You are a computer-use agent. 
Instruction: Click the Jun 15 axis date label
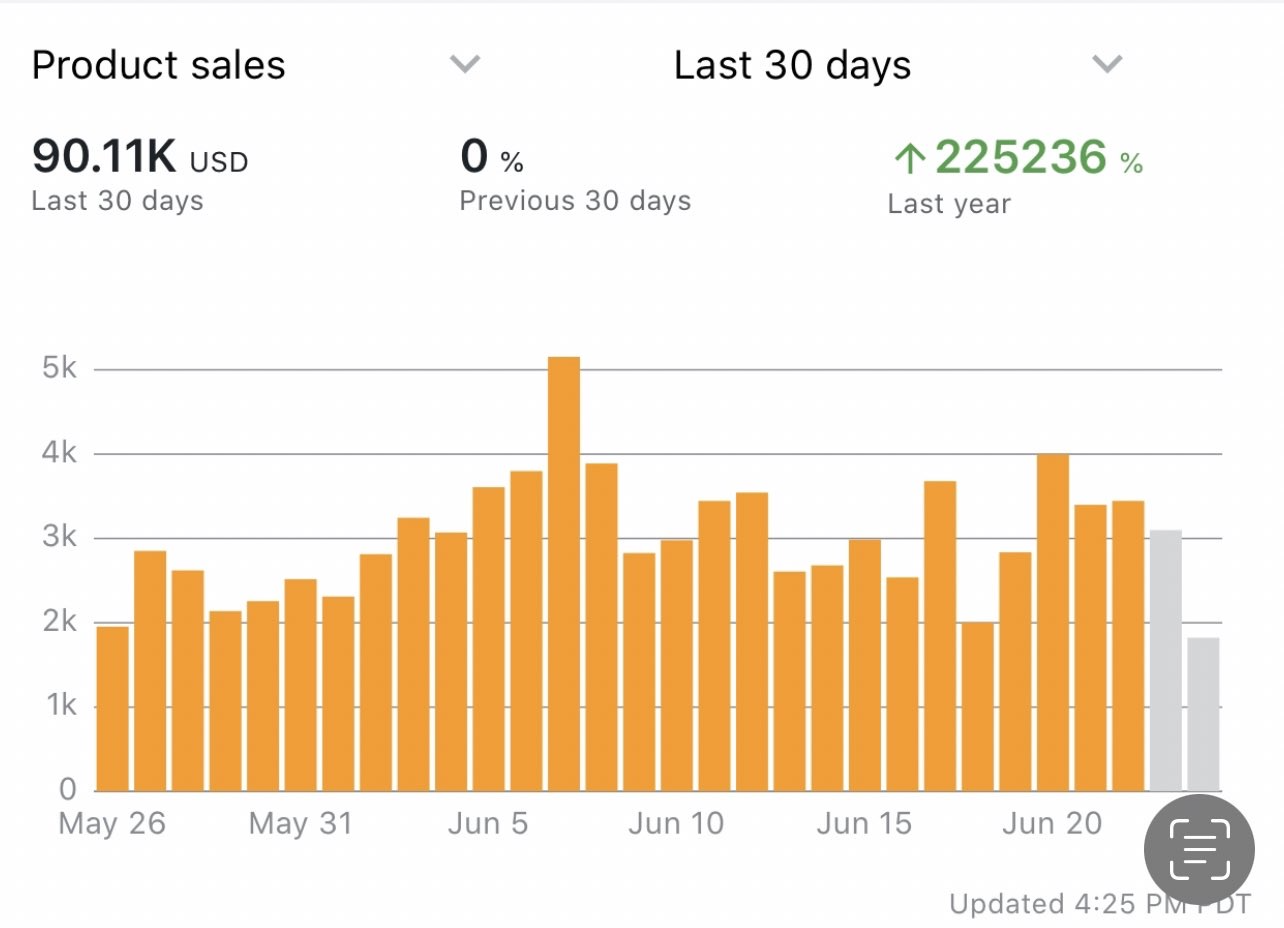coord(864,824)
